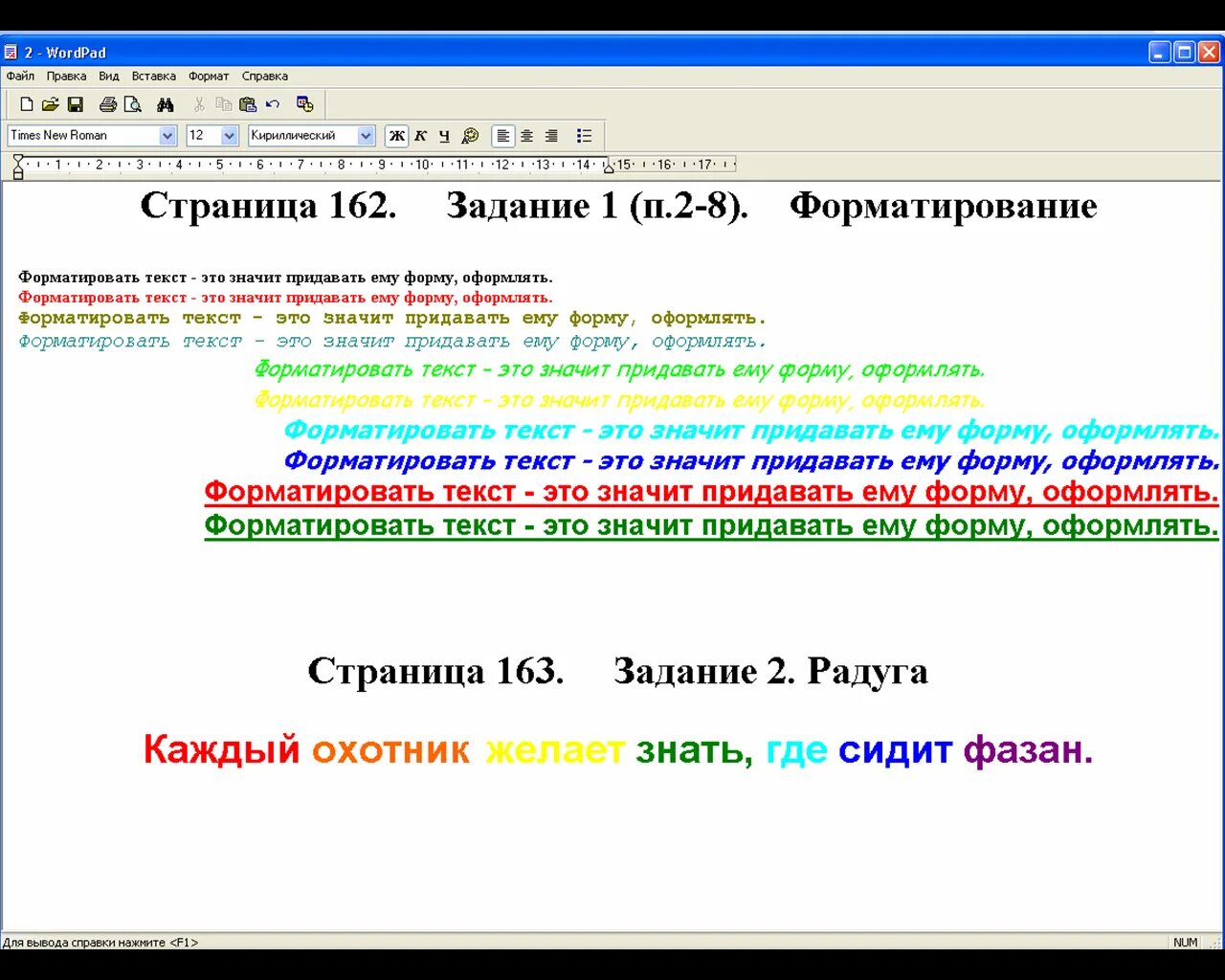The image size is (1225, 980).
Task: Open the Файл menu
Action: 20,76
